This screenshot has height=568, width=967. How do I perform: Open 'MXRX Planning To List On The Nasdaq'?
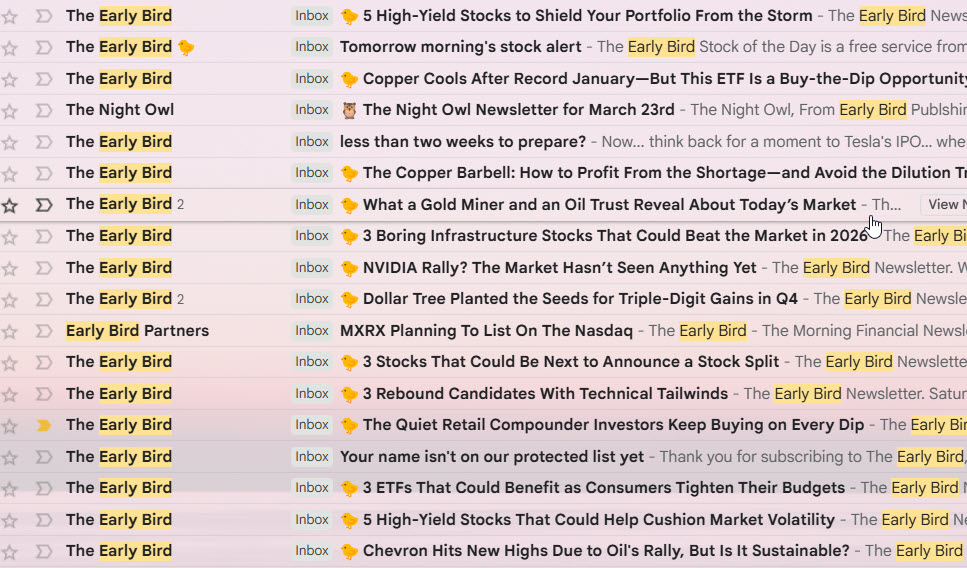click(486, 331)
